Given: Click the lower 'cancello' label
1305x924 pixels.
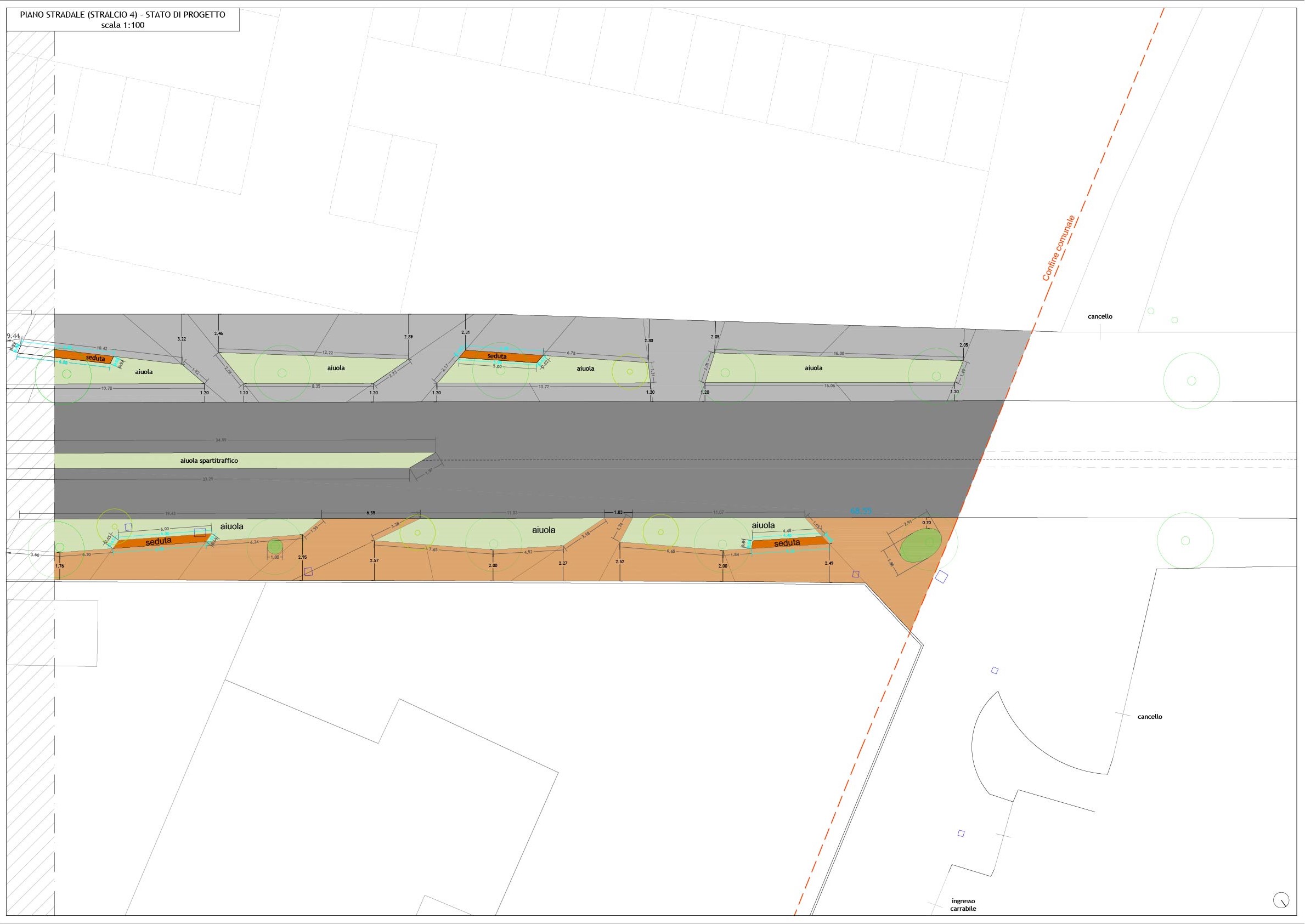Looking at the screenshot, I should 1150,717.
